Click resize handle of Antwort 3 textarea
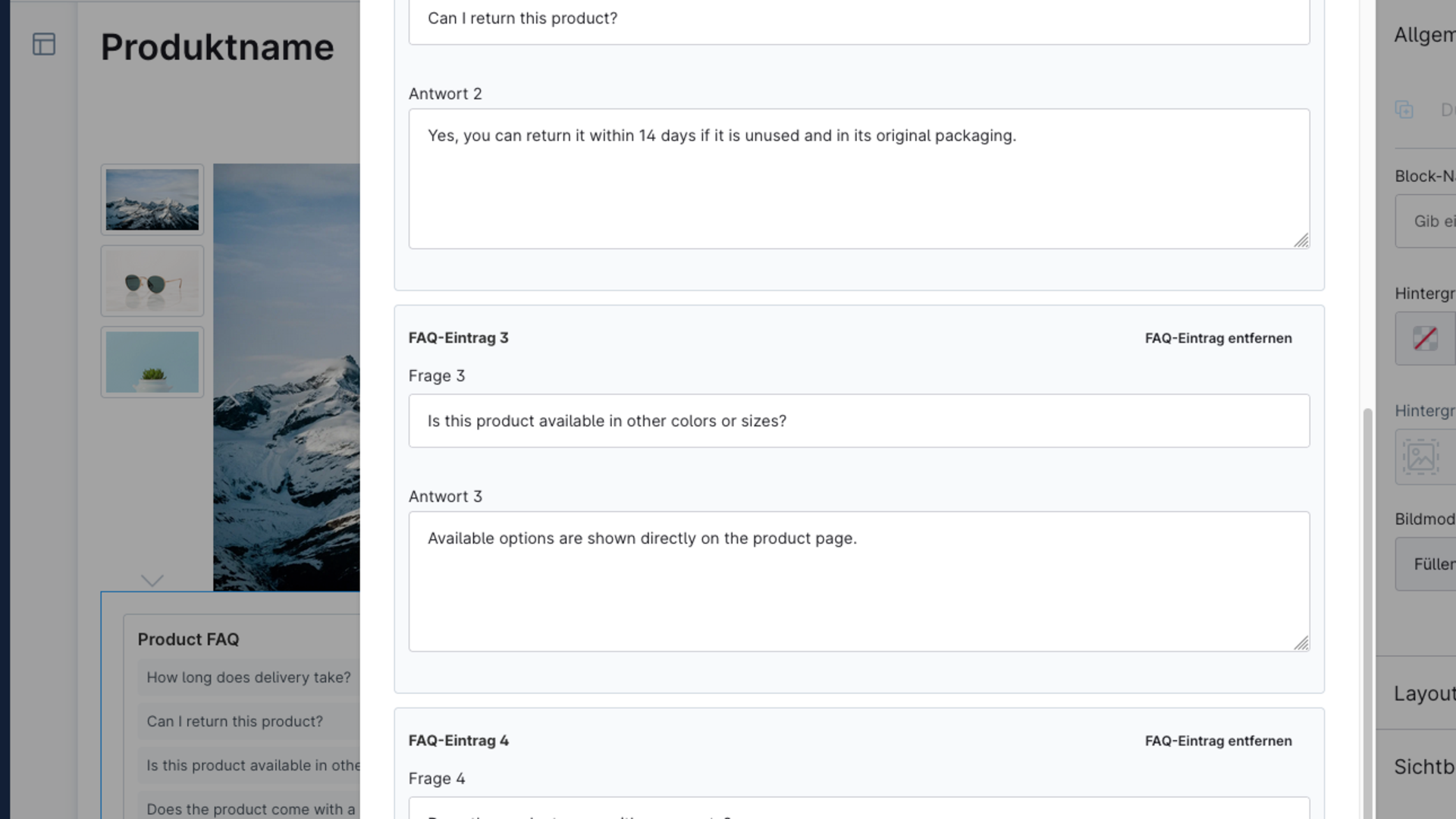Viewport: 1456px width, 819px height. (1301, 643)
